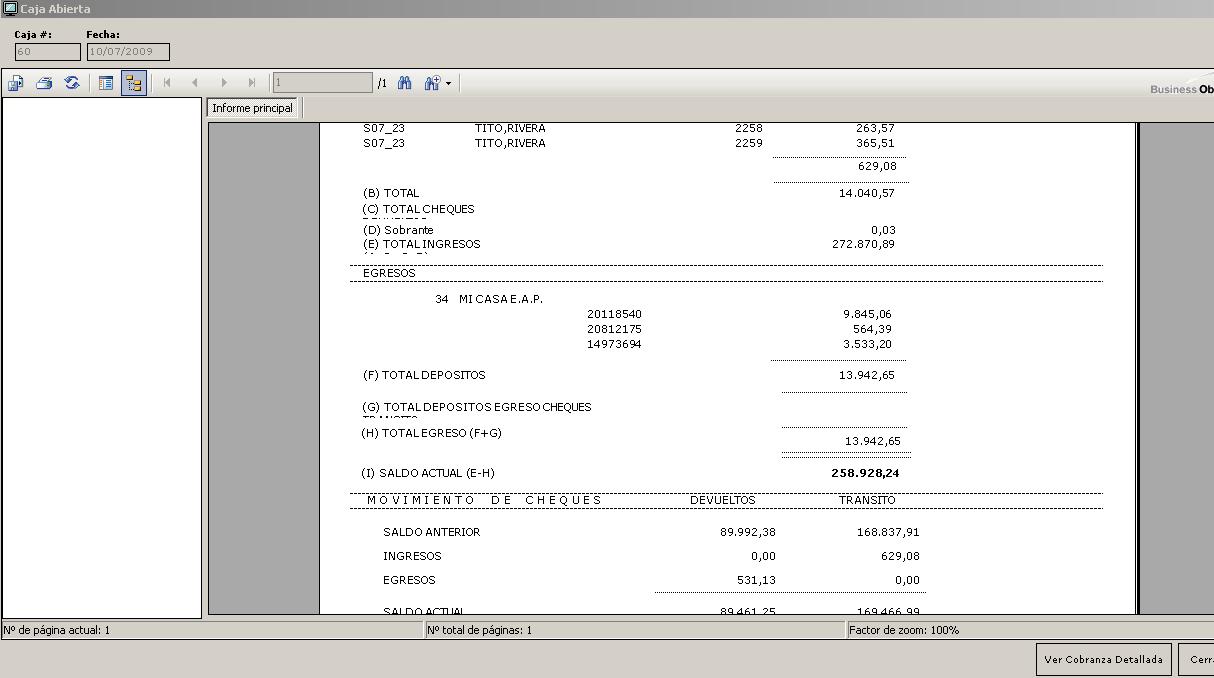This screenshot has height=678, width=1214.
Task: Click the (D) Sobrante label
Action: pyautogui.click(x=398, y=230)
